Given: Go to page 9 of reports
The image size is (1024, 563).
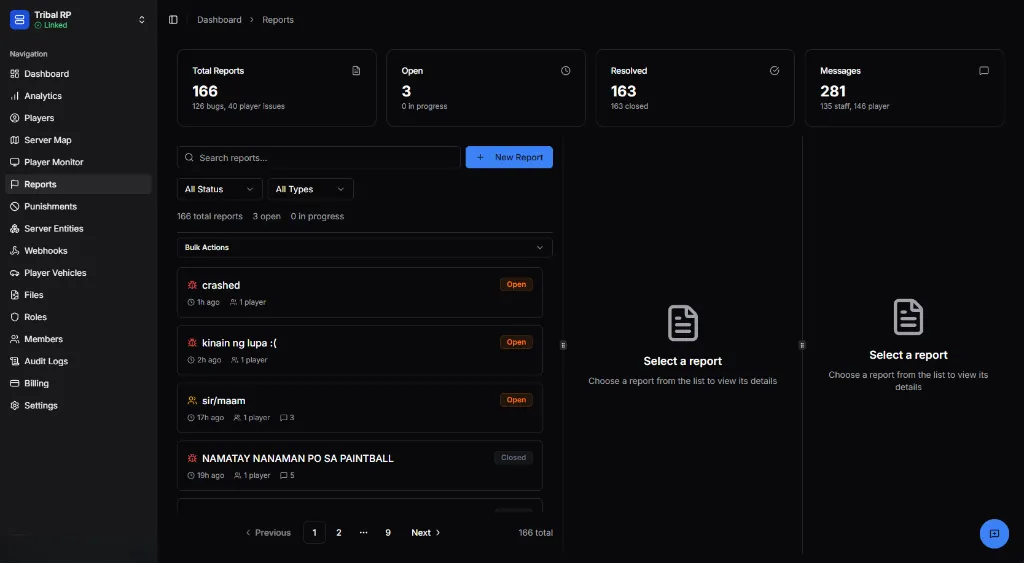Looking at the screenshot, I should click(x=388, y=533).
